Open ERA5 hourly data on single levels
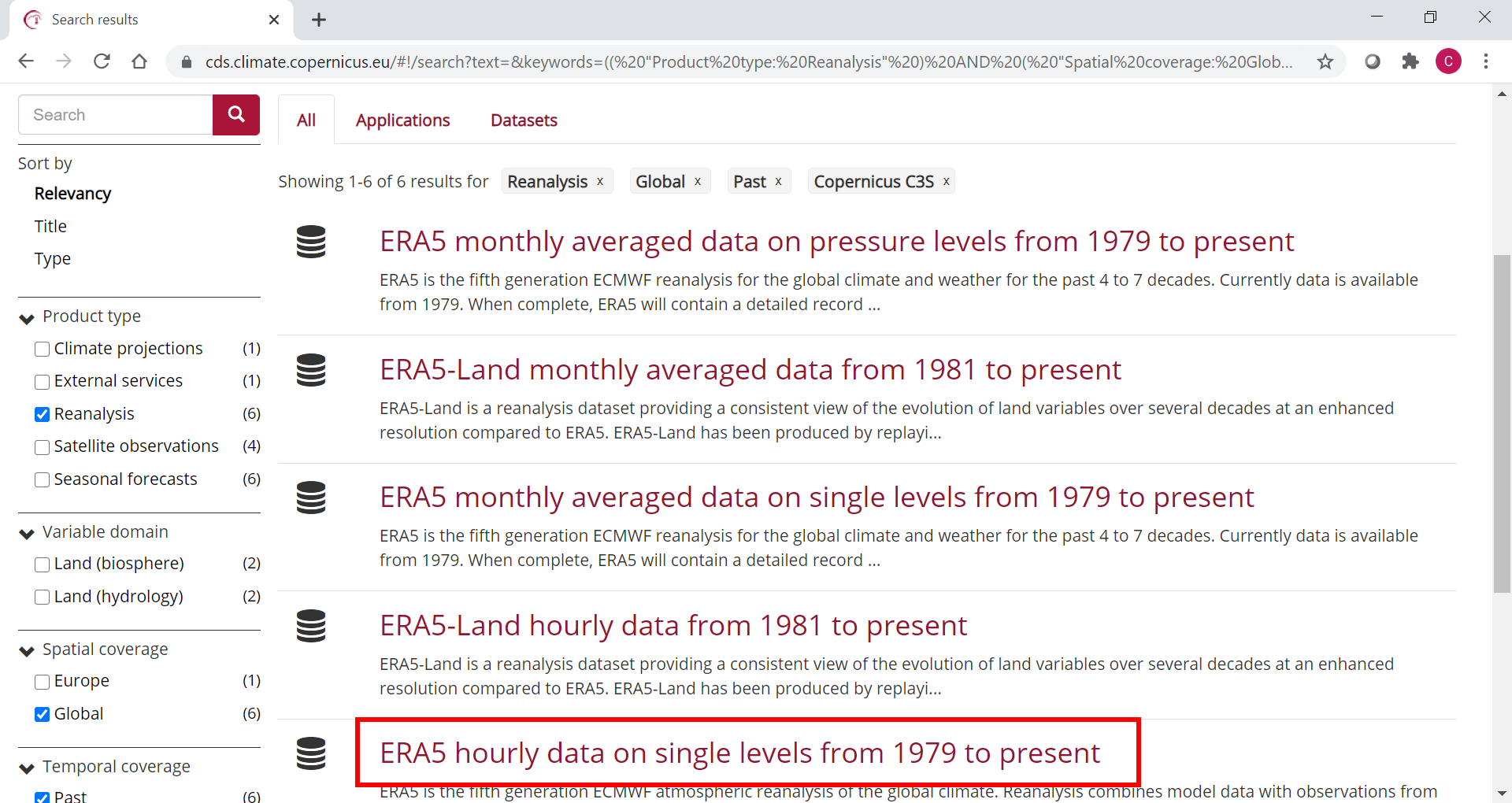 point(739,753)
